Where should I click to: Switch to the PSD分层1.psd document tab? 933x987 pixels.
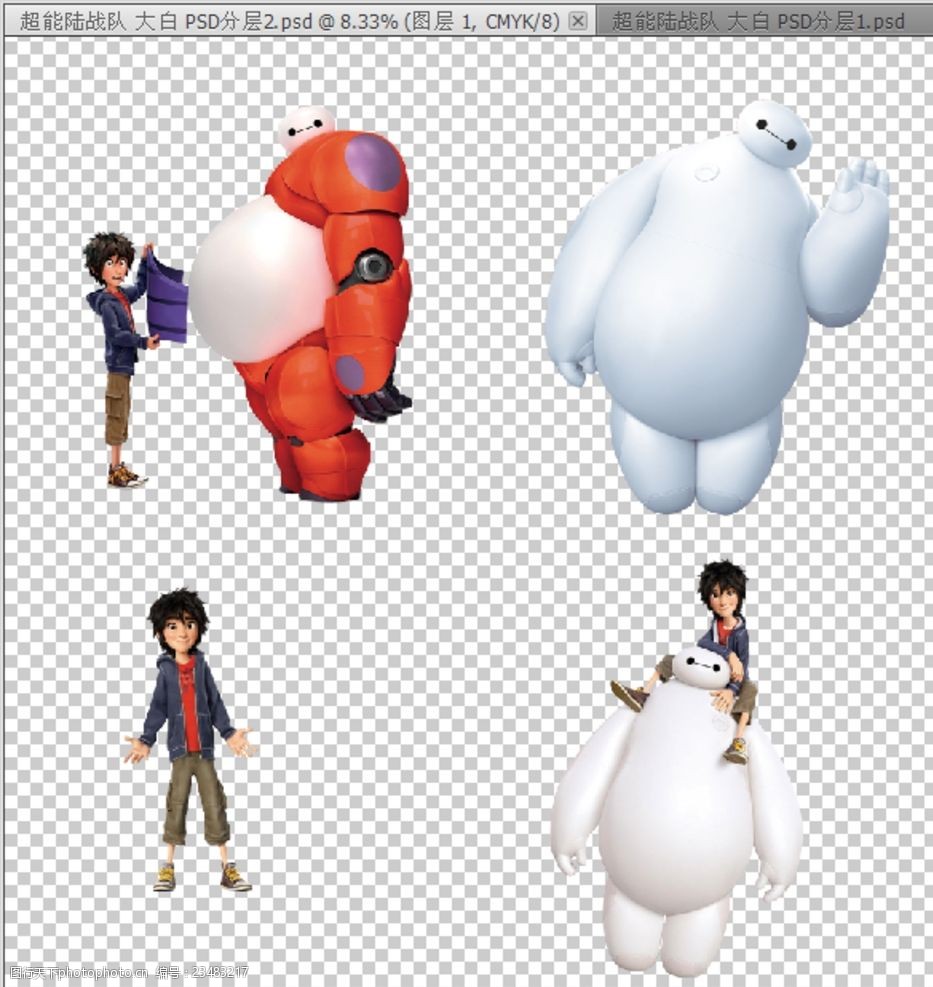(764, 21)
